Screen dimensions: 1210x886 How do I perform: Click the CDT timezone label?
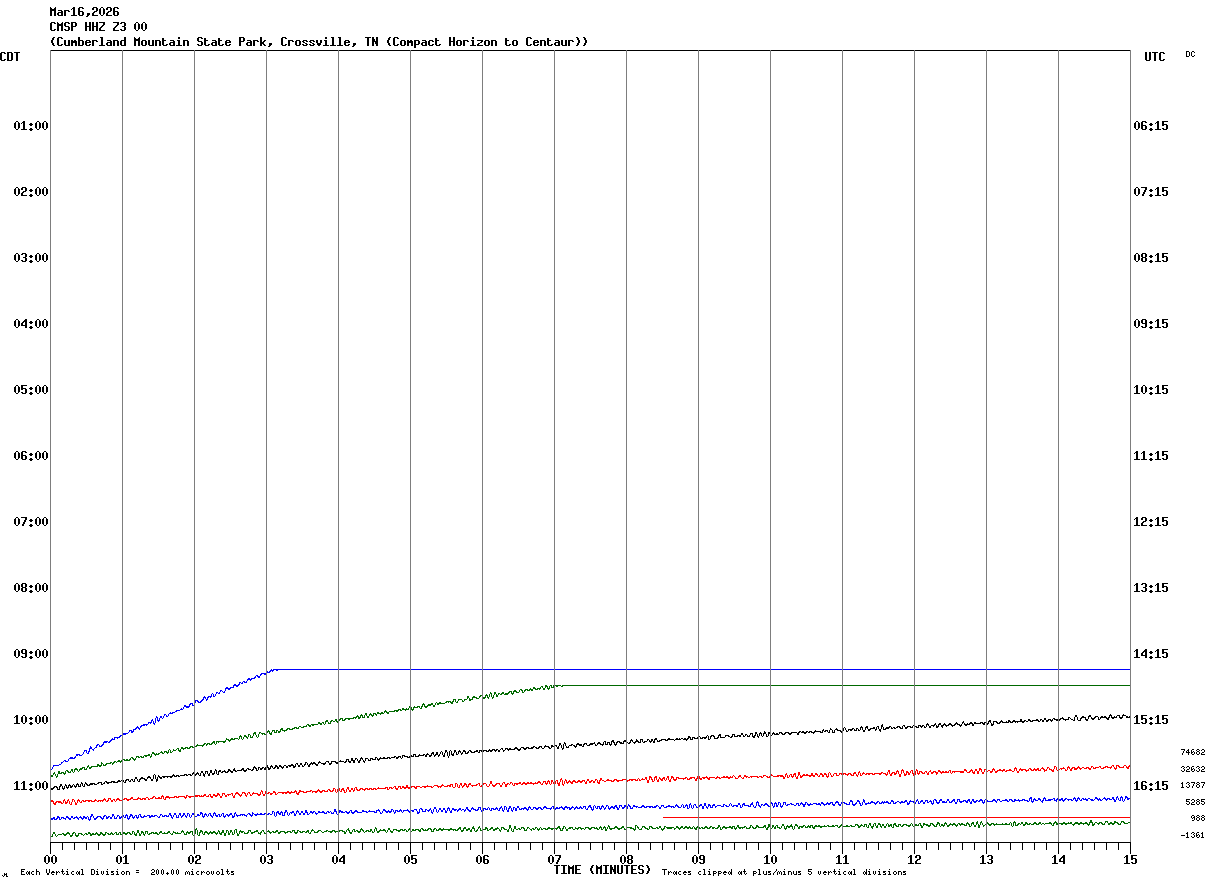point(10,57)
